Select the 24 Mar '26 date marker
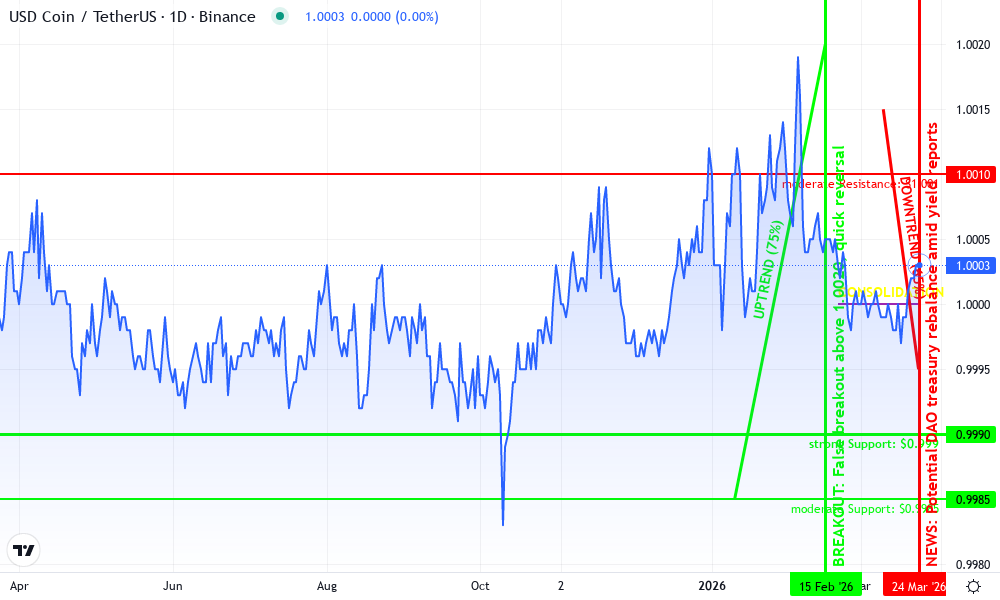1000x600 pixels. (917, 586)
